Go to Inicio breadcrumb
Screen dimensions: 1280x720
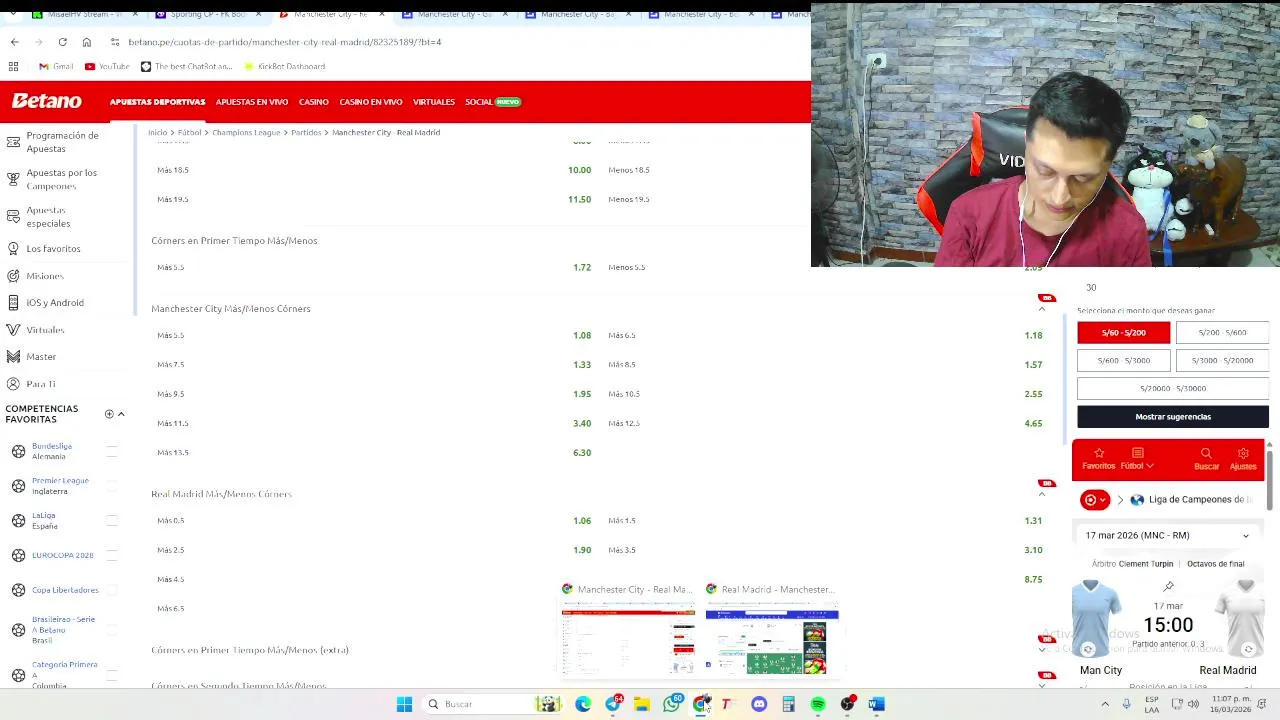(x=157, y=132)
